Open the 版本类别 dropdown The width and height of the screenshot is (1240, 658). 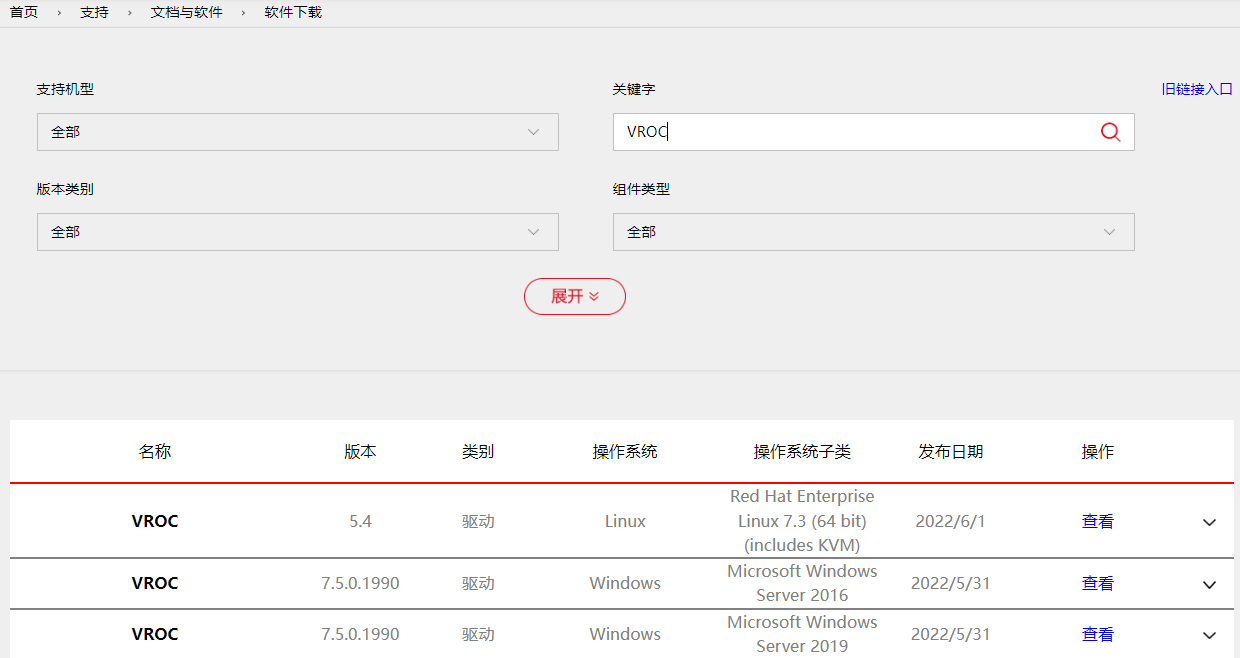click(298, 232)
